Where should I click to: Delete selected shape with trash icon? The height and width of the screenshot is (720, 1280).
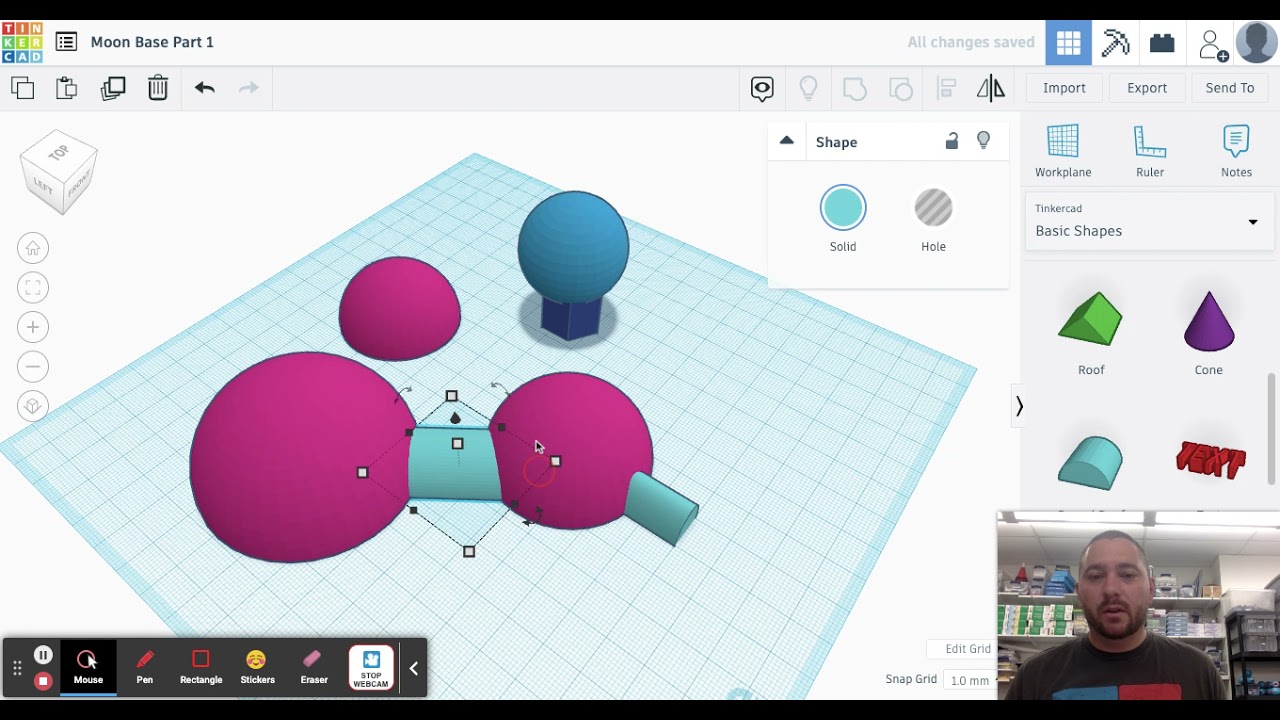click(x=158, y=88)
